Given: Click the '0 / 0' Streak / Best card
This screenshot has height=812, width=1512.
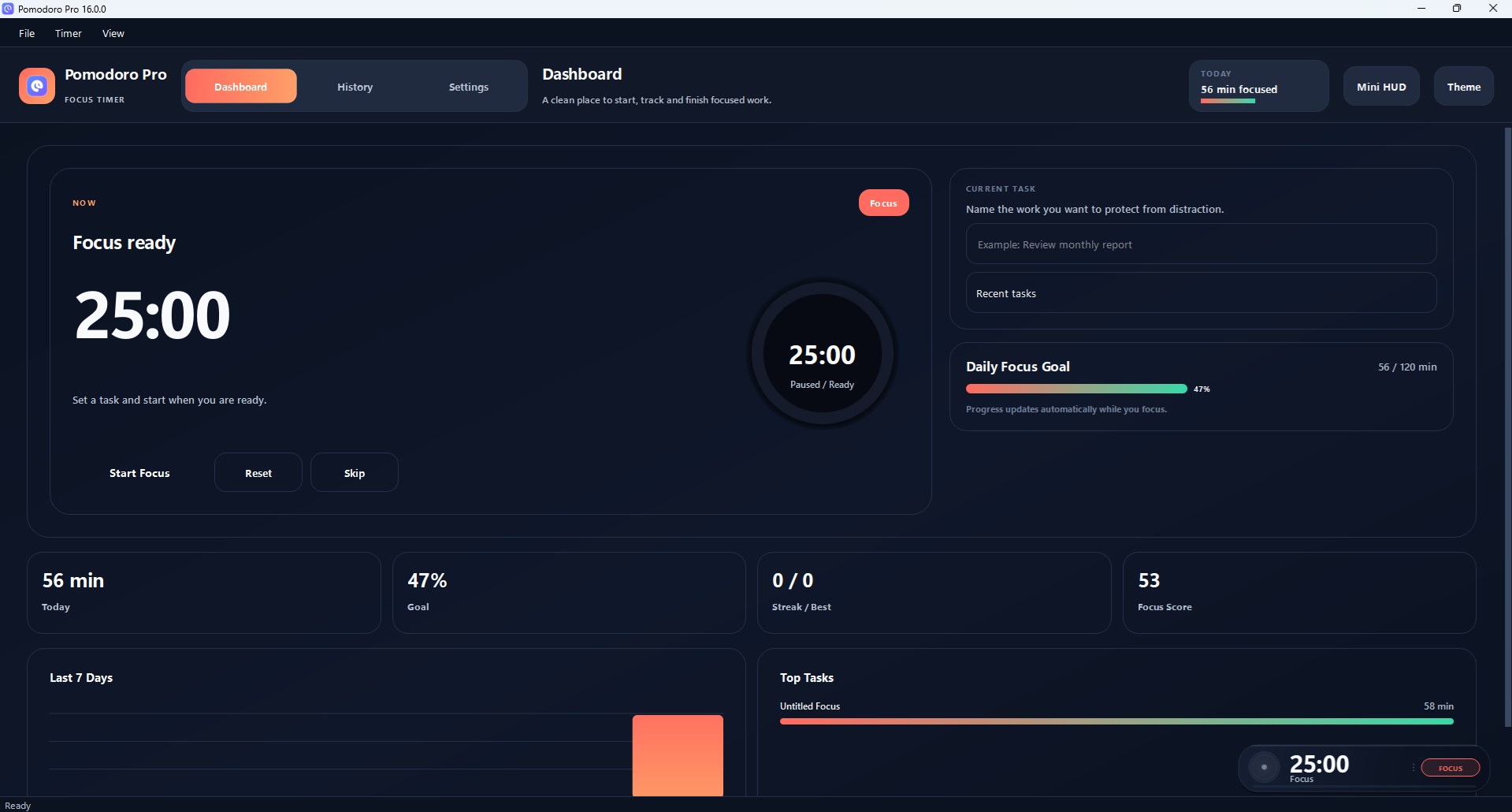Looking at the screenshot, I should [x=934, y=593].
